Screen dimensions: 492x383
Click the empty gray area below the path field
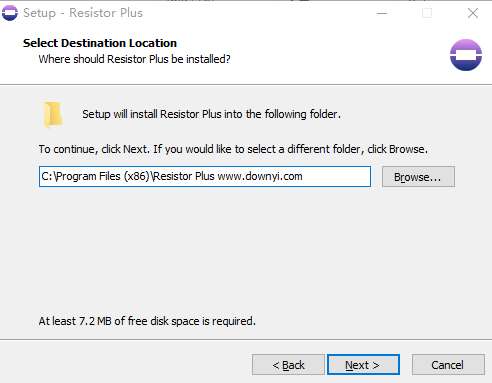[246, 250]
